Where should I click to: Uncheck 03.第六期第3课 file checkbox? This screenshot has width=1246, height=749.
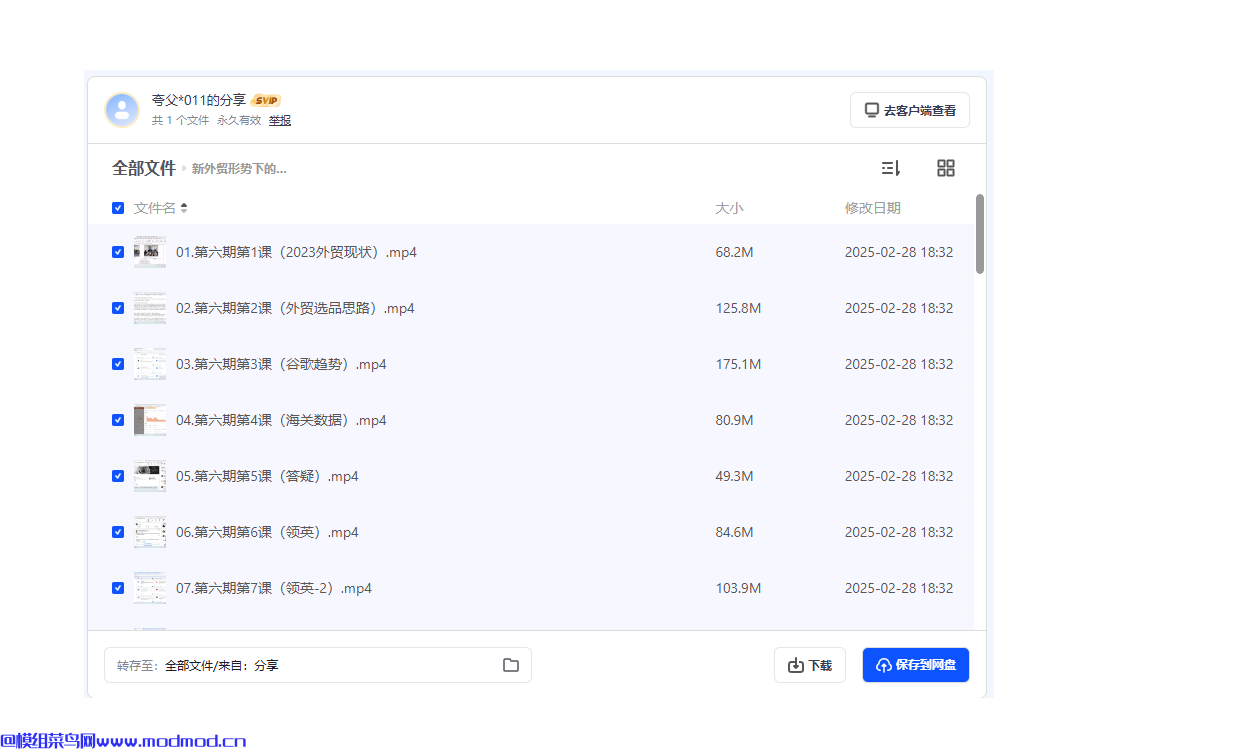(x=118, y=364)
